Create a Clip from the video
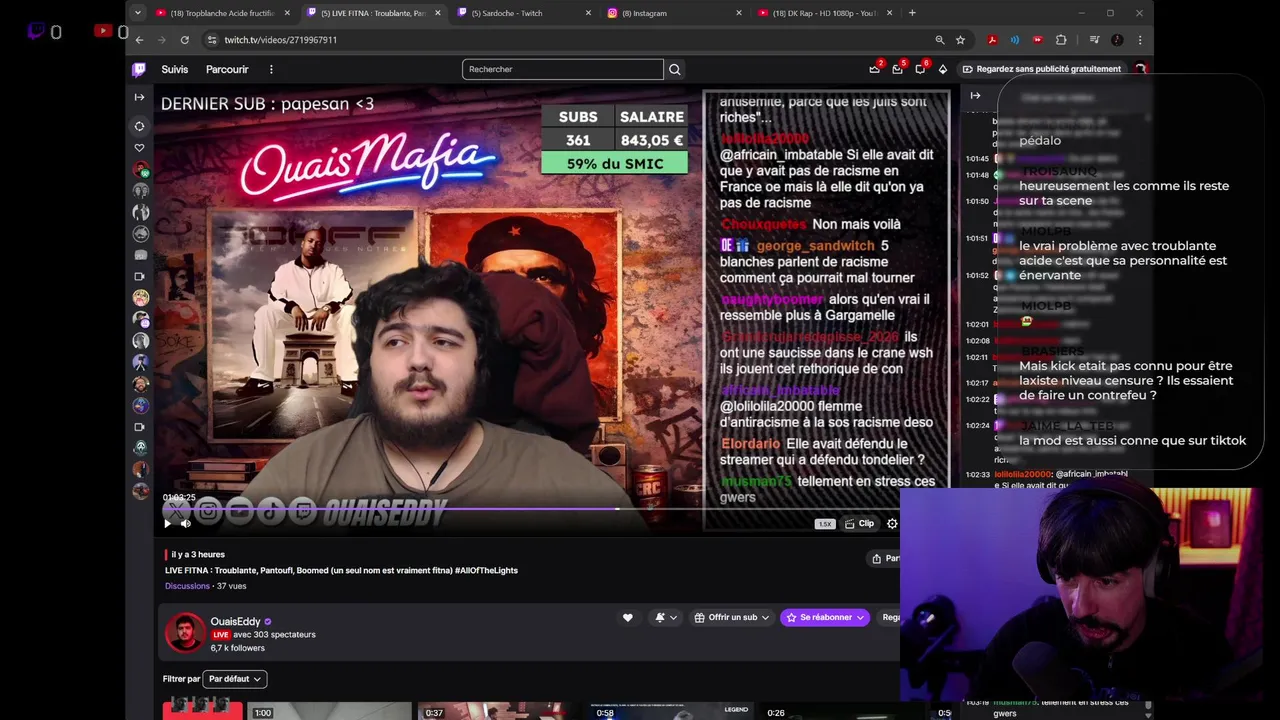 click(859, 523)
